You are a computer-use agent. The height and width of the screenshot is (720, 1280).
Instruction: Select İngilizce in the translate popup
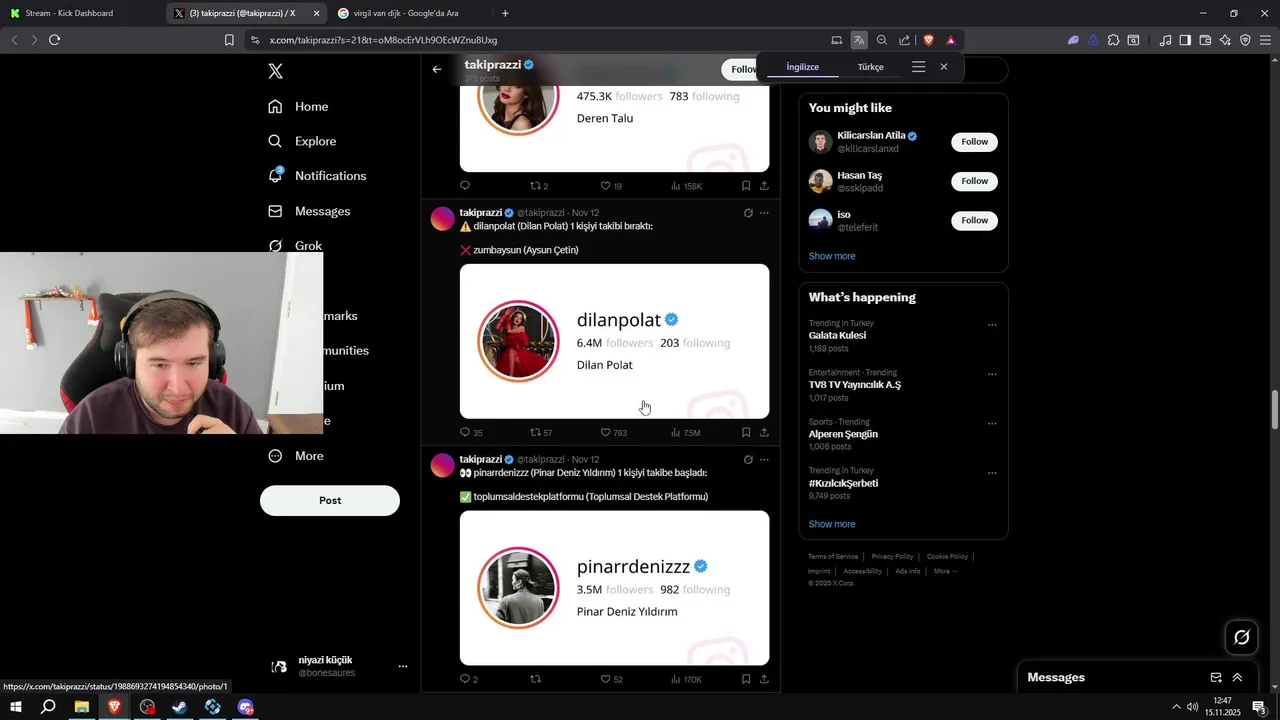coord(803,67)
